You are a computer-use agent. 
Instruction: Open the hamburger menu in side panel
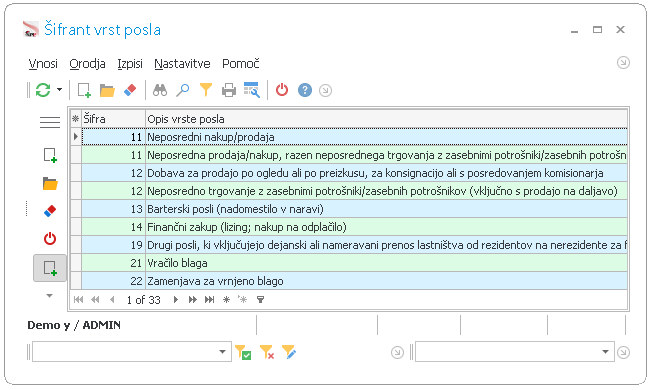click(x=50, y=122)
